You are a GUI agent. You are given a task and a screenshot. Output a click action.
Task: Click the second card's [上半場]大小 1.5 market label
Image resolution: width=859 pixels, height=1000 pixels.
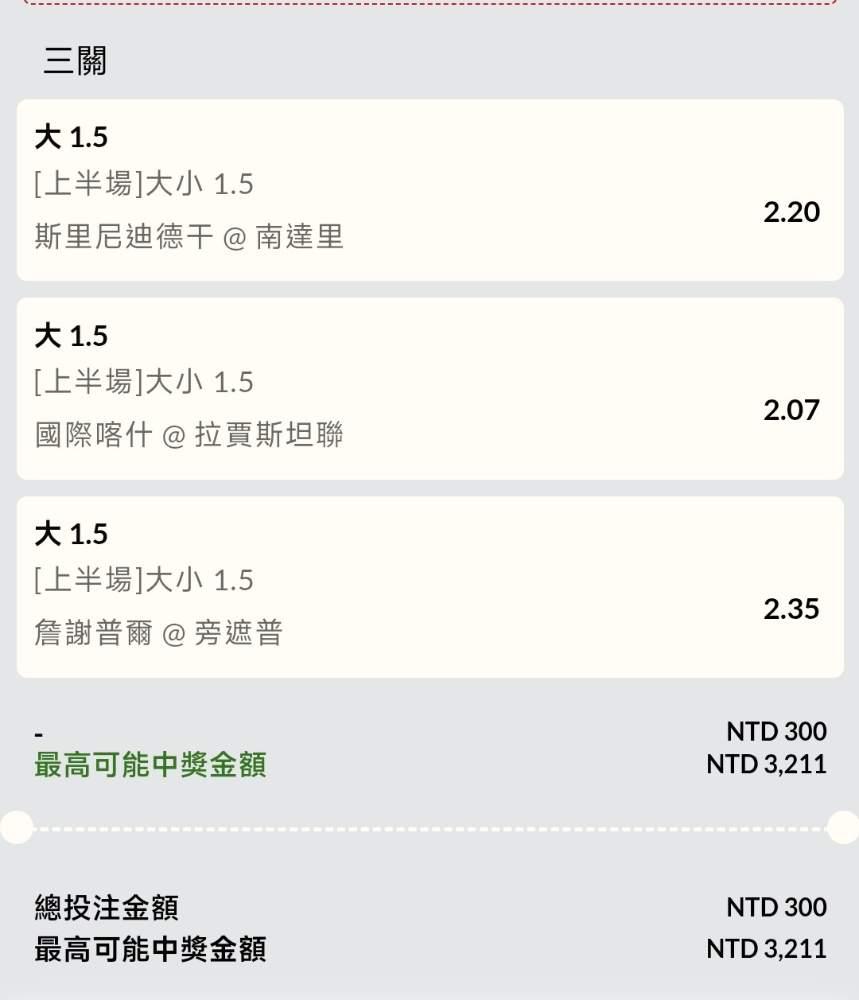tap(144, 382)
